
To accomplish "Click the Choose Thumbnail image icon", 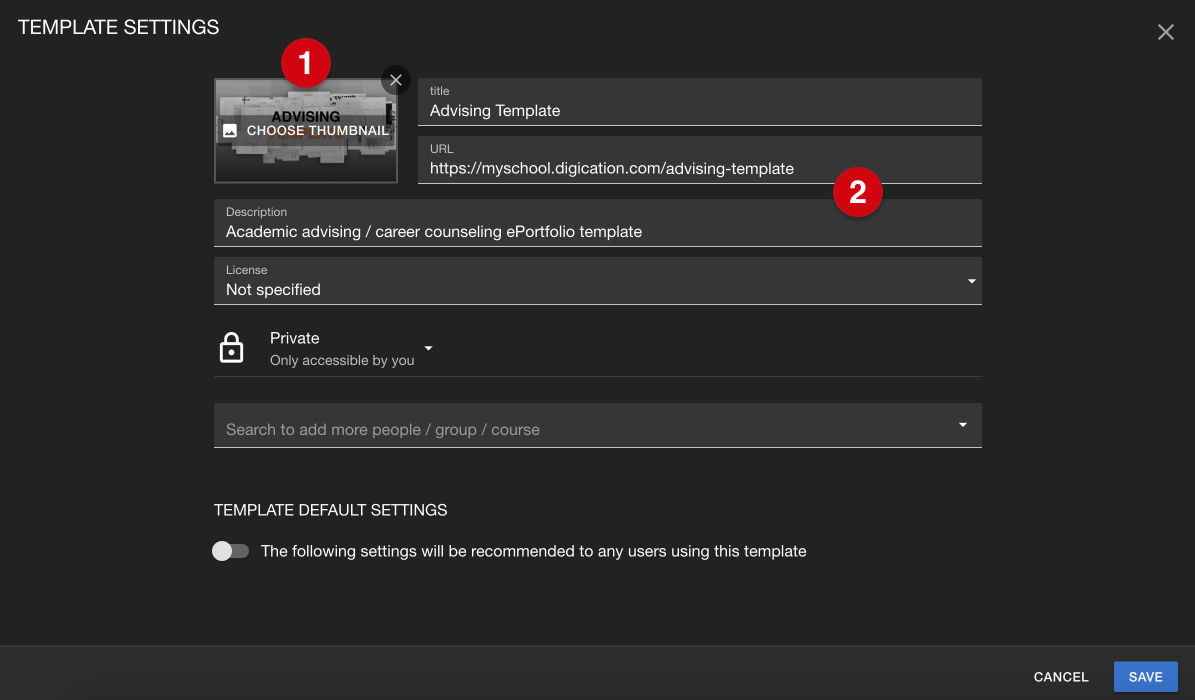I will [229, 131].
